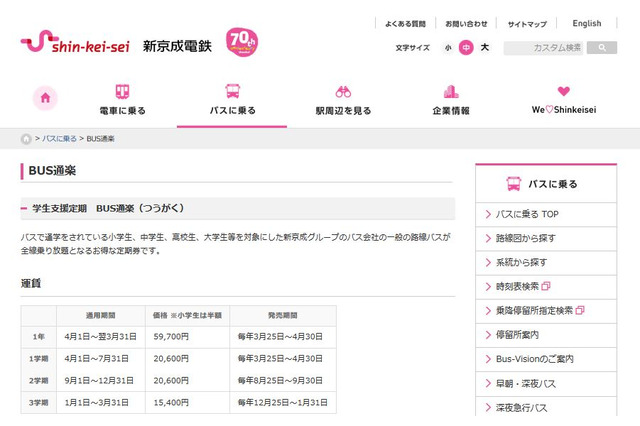Image resolution: width=640 pixels, height=426 pixels.
Task: Click chevron next to バスに乗る TOP
Action: tap(488, 214)
